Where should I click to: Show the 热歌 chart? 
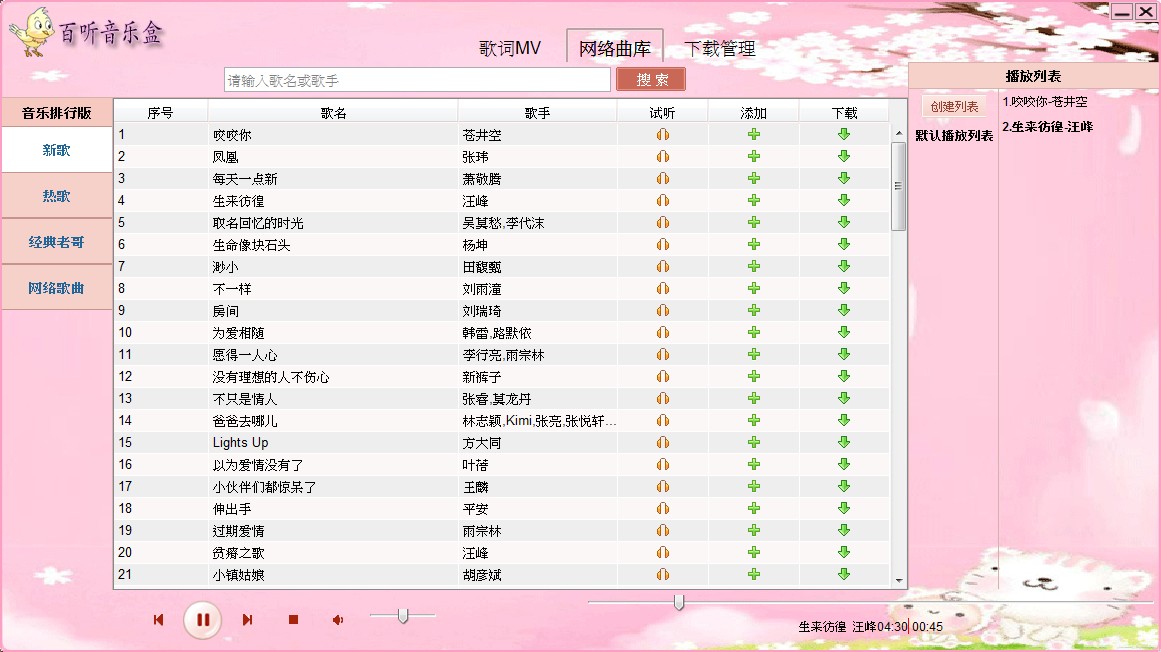click(x=56, y=196)
